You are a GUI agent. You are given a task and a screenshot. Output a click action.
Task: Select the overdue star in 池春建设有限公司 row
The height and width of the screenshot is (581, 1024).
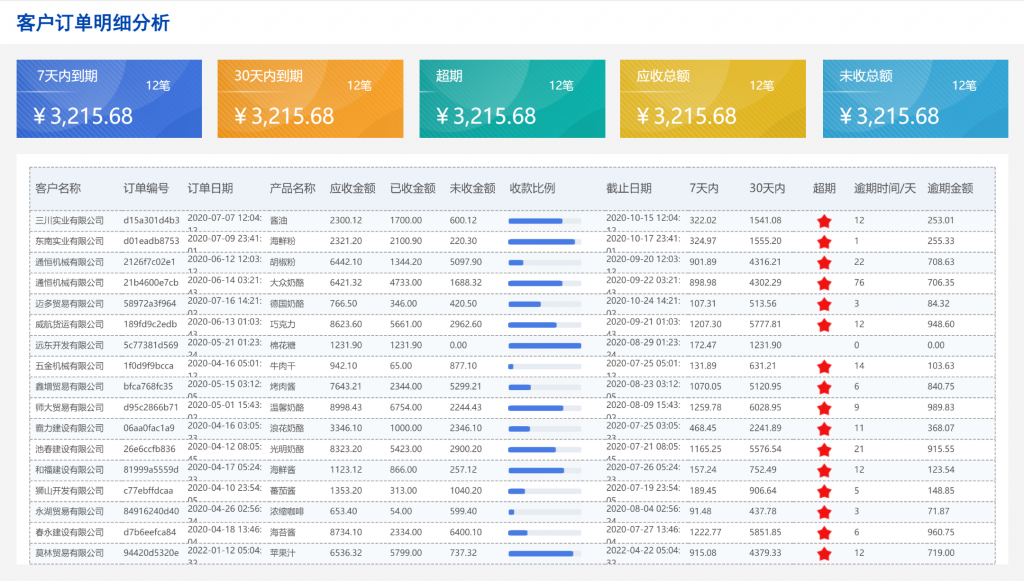tap(824, 450)
